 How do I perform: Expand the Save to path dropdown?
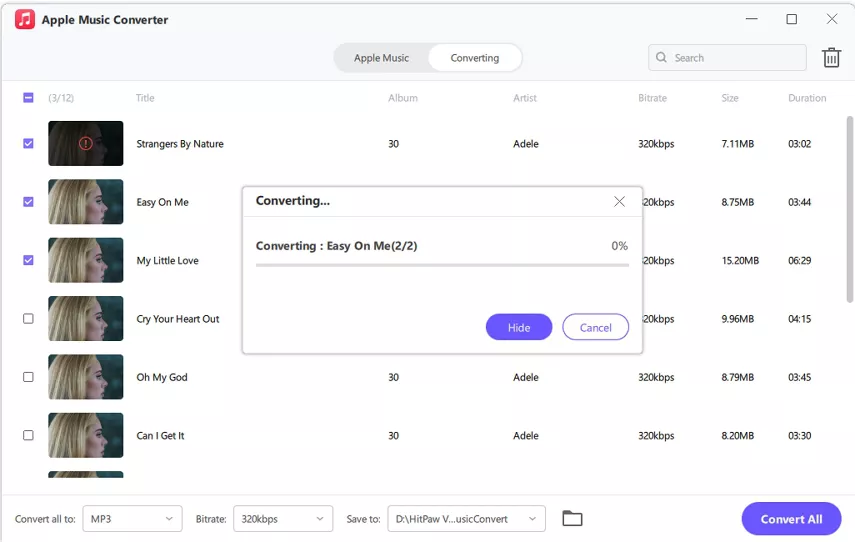click(x=466, y=519)
